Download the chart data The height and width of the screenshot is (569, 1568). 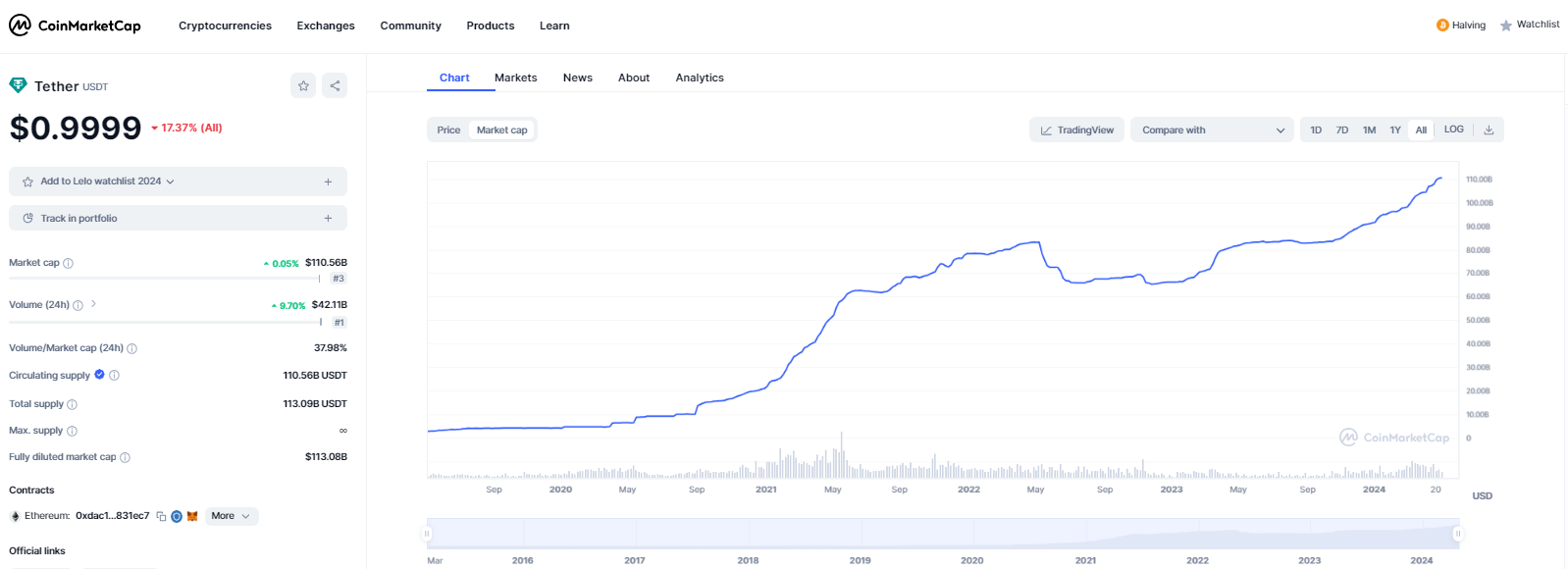point(1489,129)
